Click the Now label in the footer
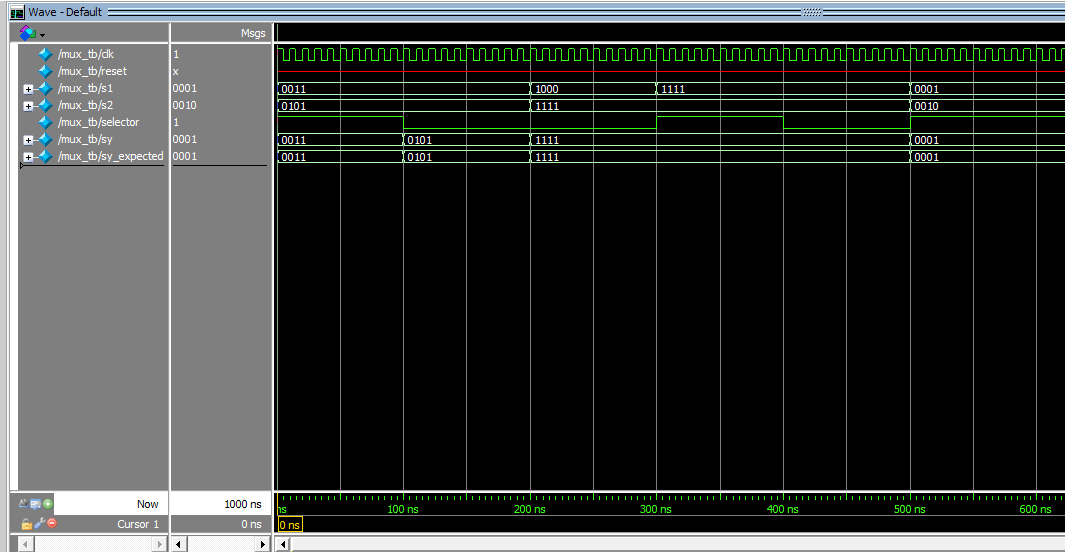The image size is (1065, 552). (147, 504)
